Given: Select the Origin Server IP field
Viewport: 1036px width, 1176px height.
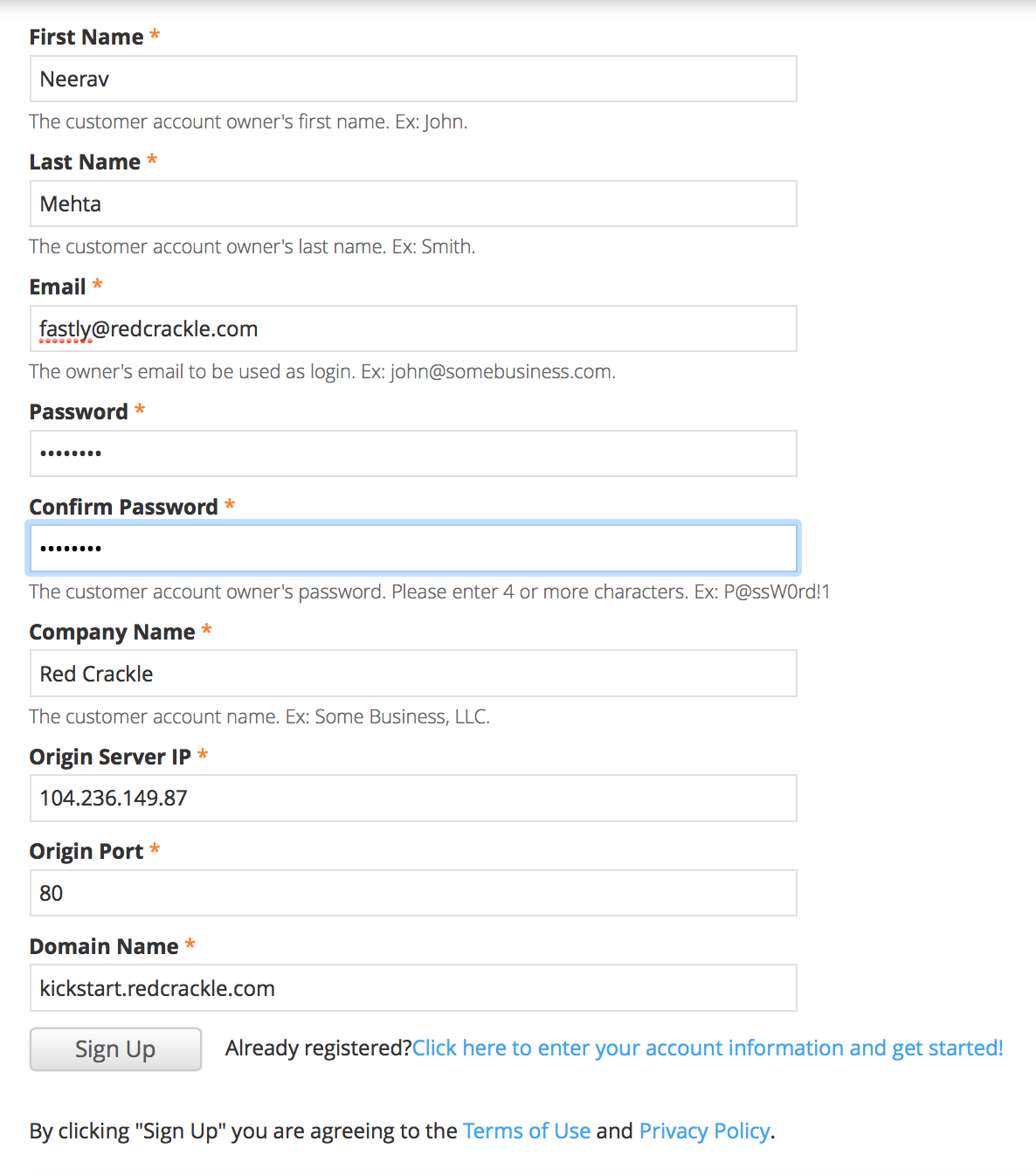Looking at the screenshot, I should tap(413, 799).
